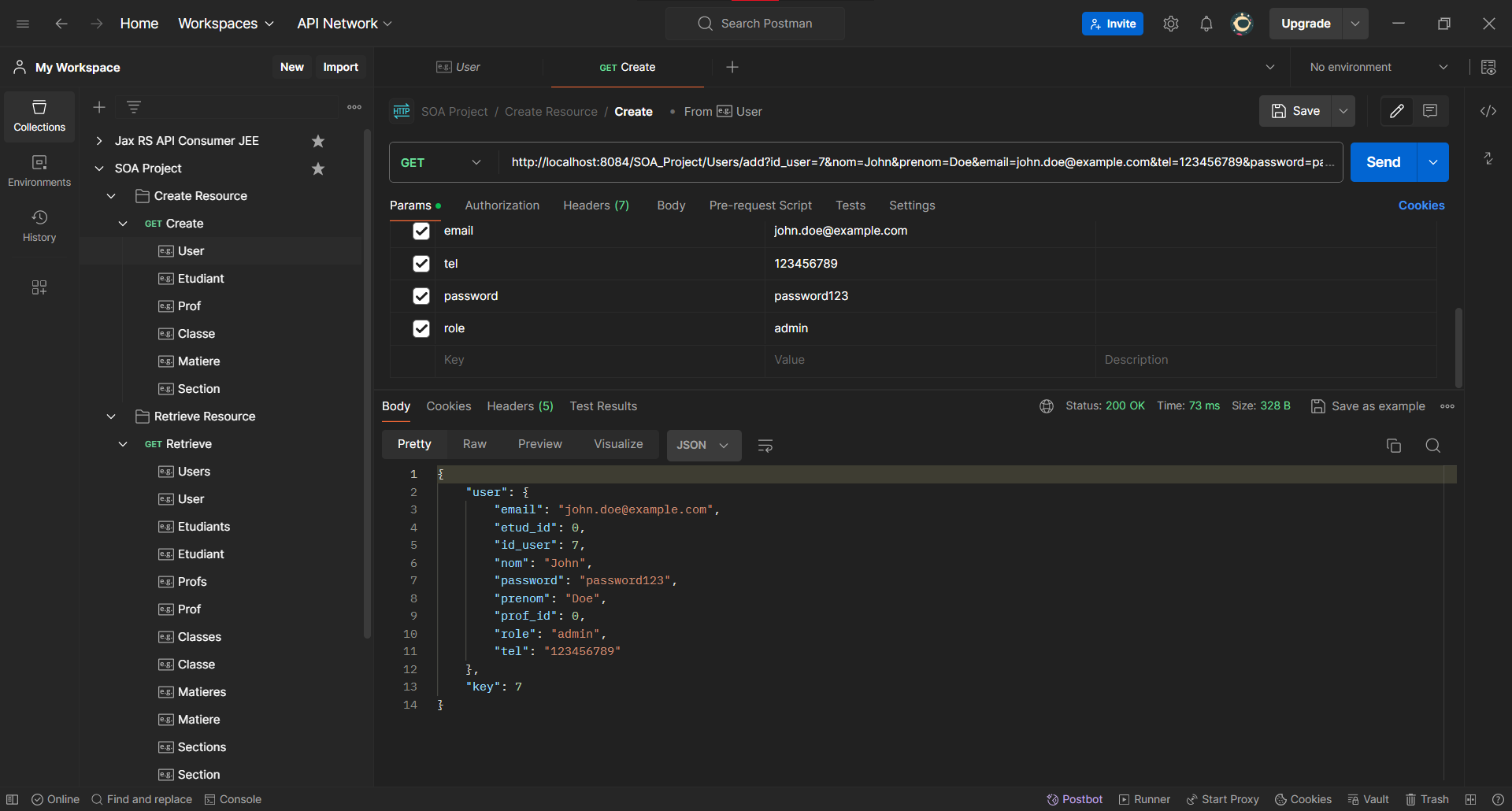The width and height of the screenshot is (1512, 811).
Task: Click the edit pencil icon
Action: pyautogui.click(x=1397, y=111)
